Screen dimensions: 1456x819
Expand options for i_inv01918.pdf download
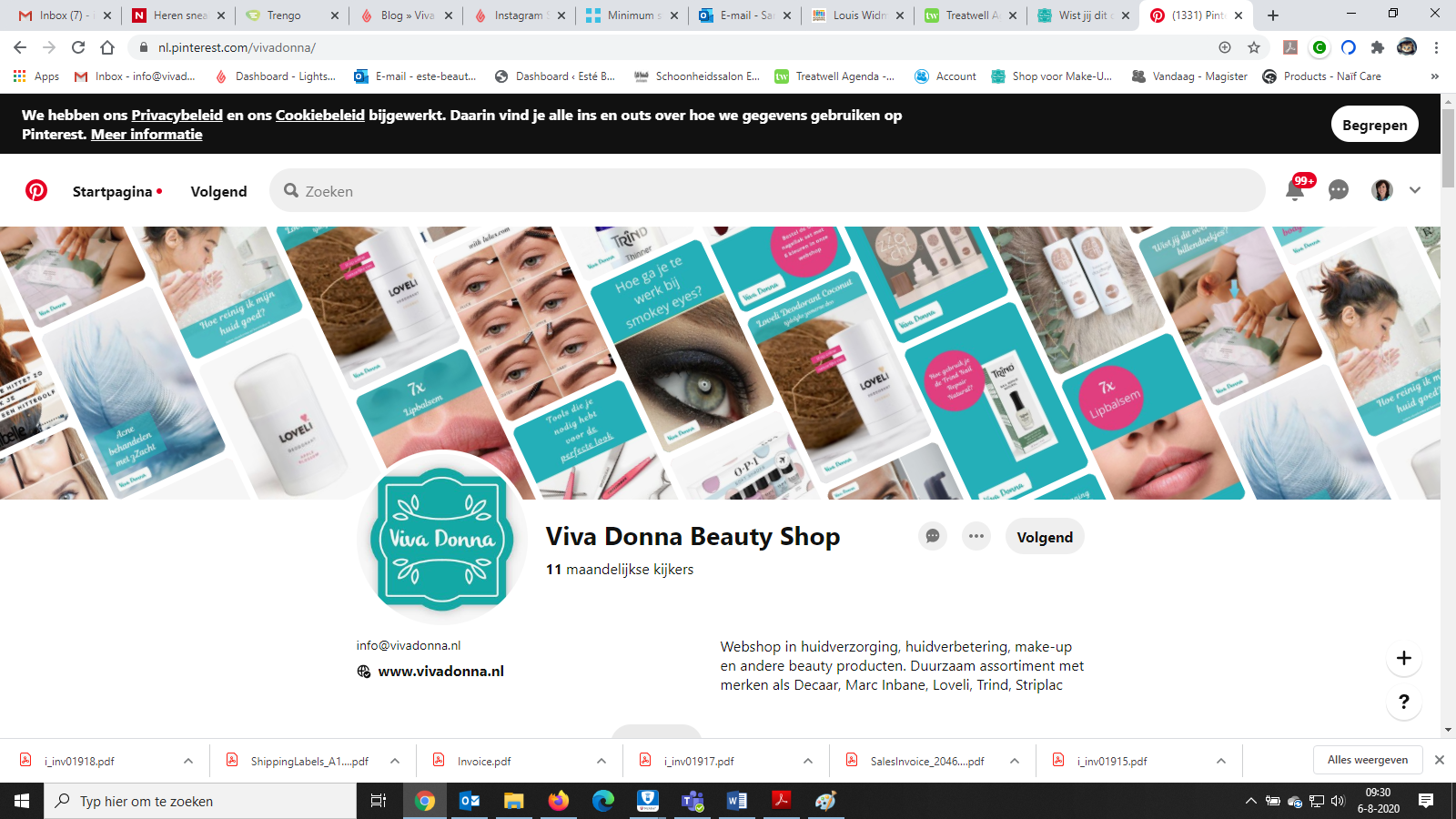[x=188, y=761]
